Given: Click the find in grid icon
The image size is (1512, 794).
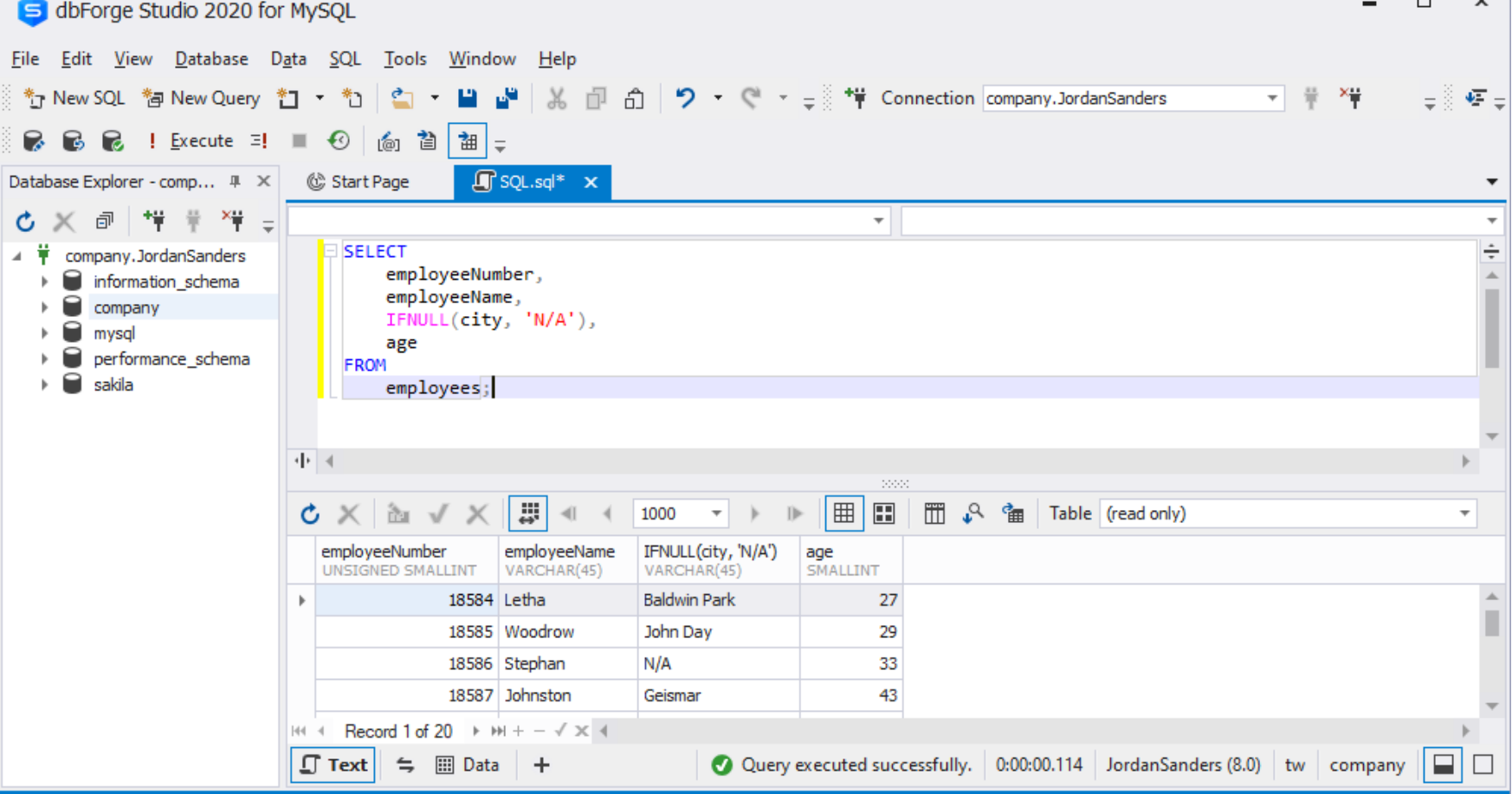Looking at the screenshot, I should pyautogui.click(x=973, y=514).
